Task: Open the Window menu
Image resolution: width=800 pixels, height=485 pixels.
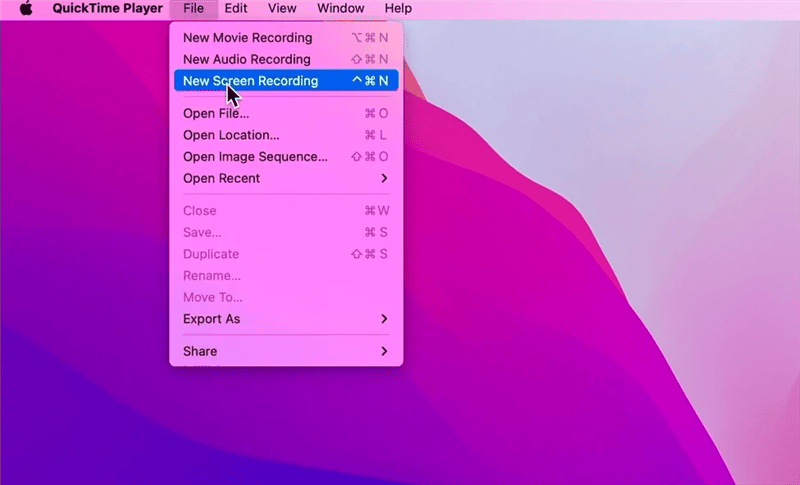Action: click(x=340, y=8)
